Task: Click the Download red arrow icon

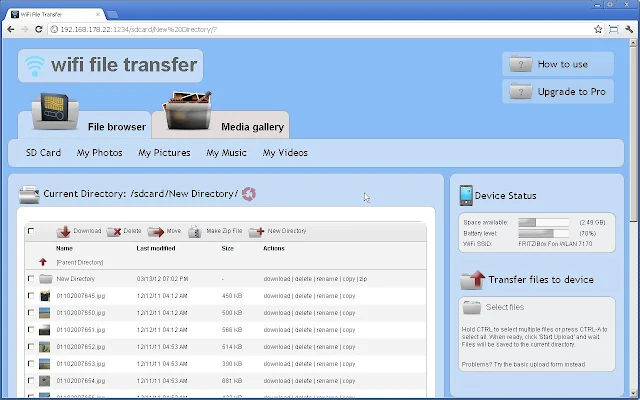Action: 63,231
